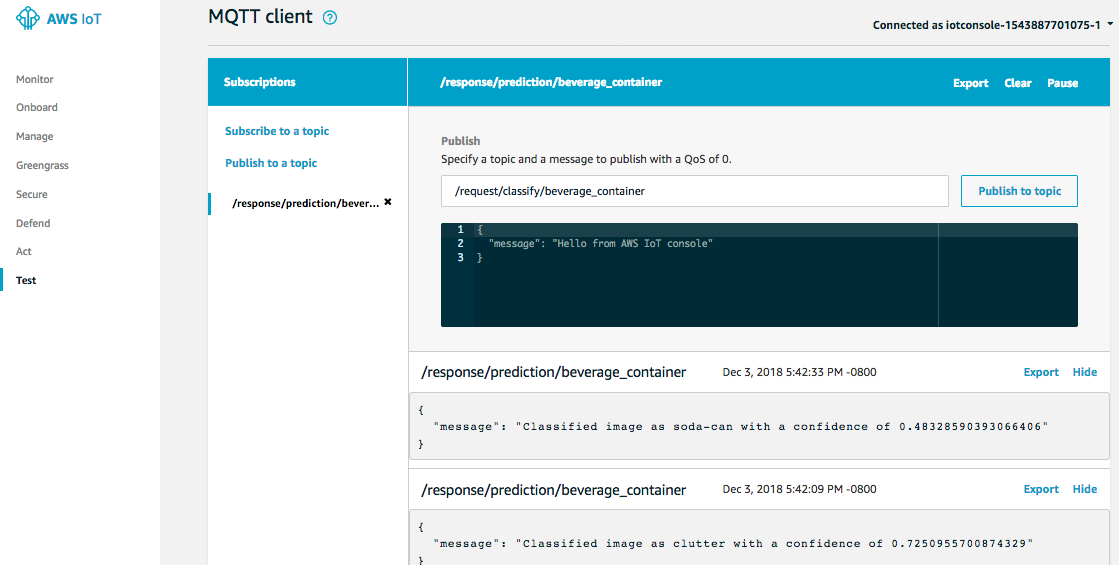Select Manage in the sidebar
Viewport: 1119px width, 565px height.
(35, 136)
